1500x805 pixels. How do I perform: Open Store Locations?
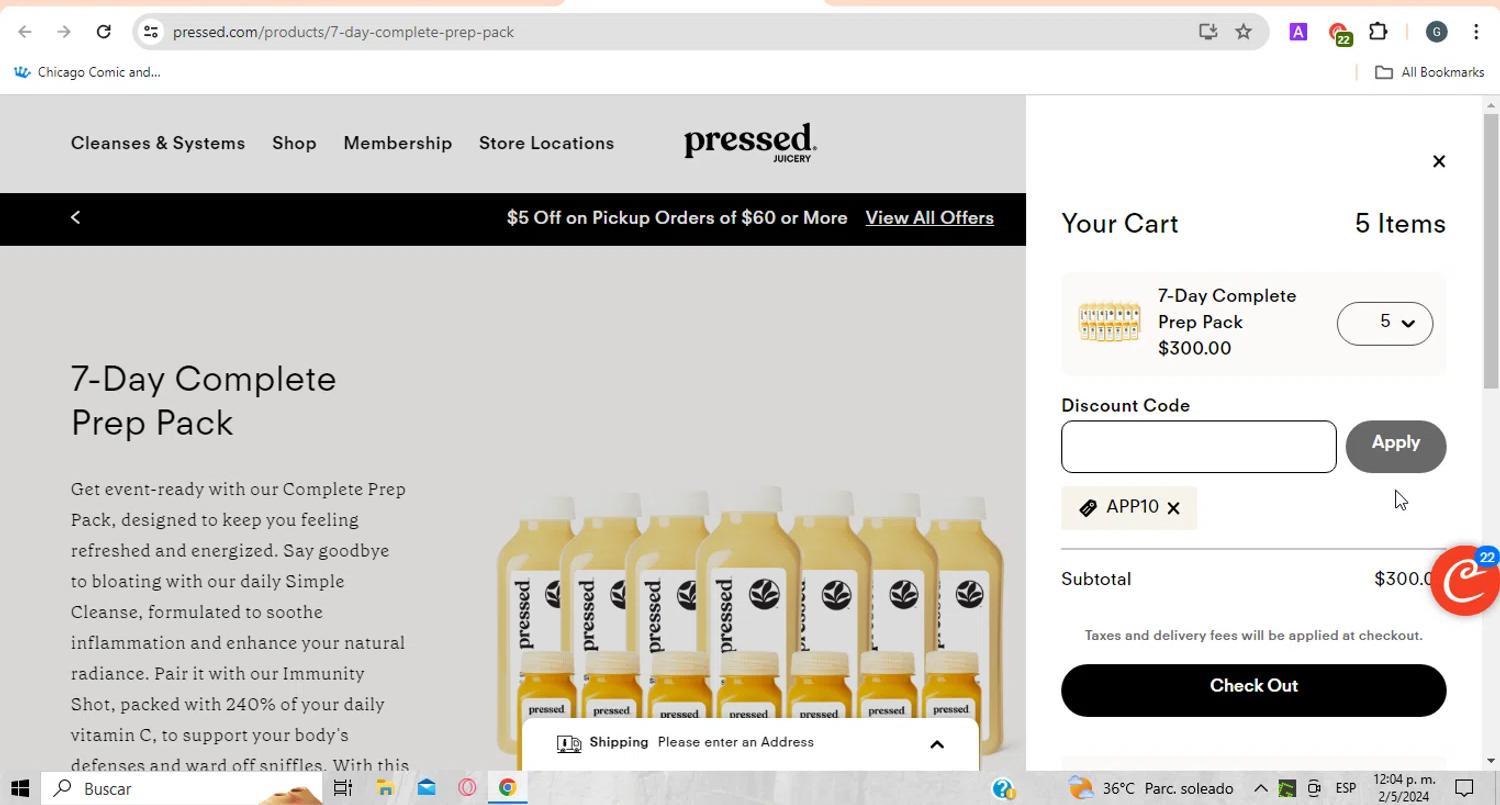546,143
